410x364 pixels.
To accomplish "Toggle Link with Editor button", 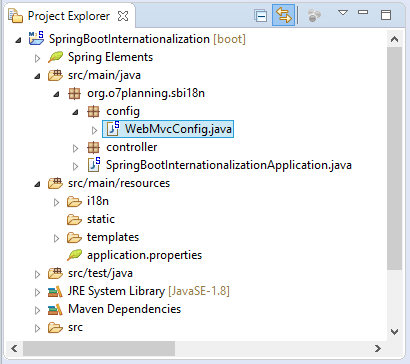I will (x=283, y=15).
